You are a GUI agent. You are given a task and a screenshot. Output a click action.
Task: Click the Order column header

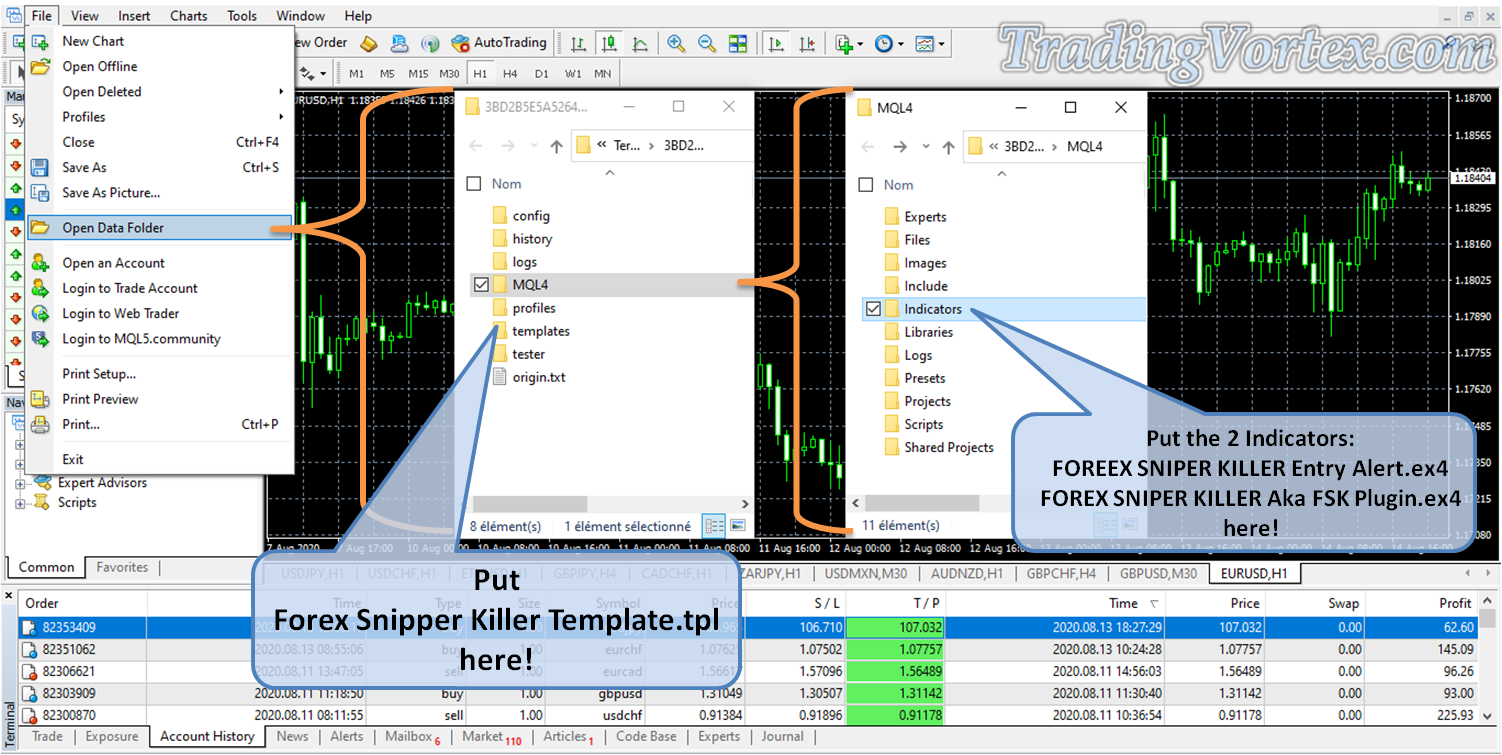84,603
